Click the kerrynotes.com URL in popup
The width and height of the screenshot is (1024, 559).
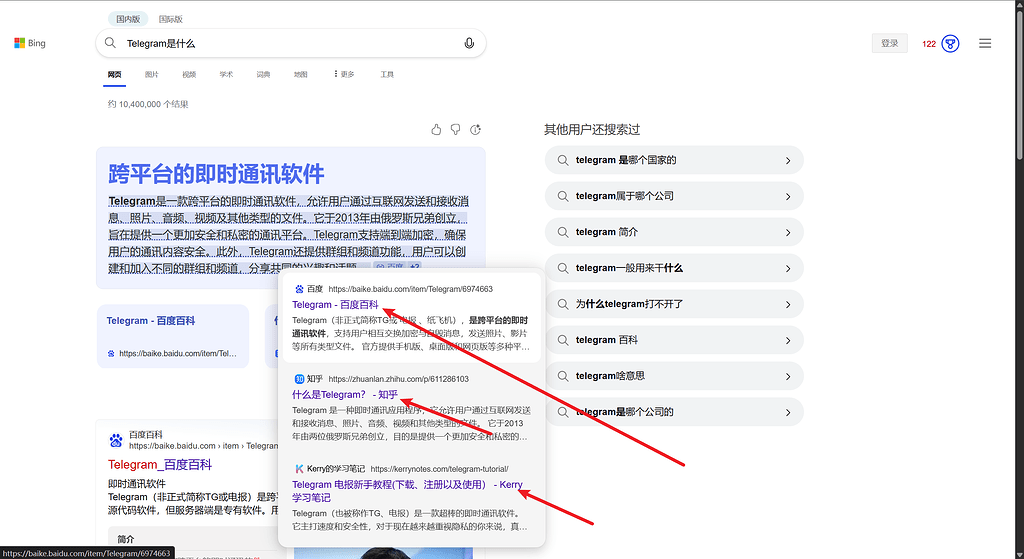click(439, 469)
